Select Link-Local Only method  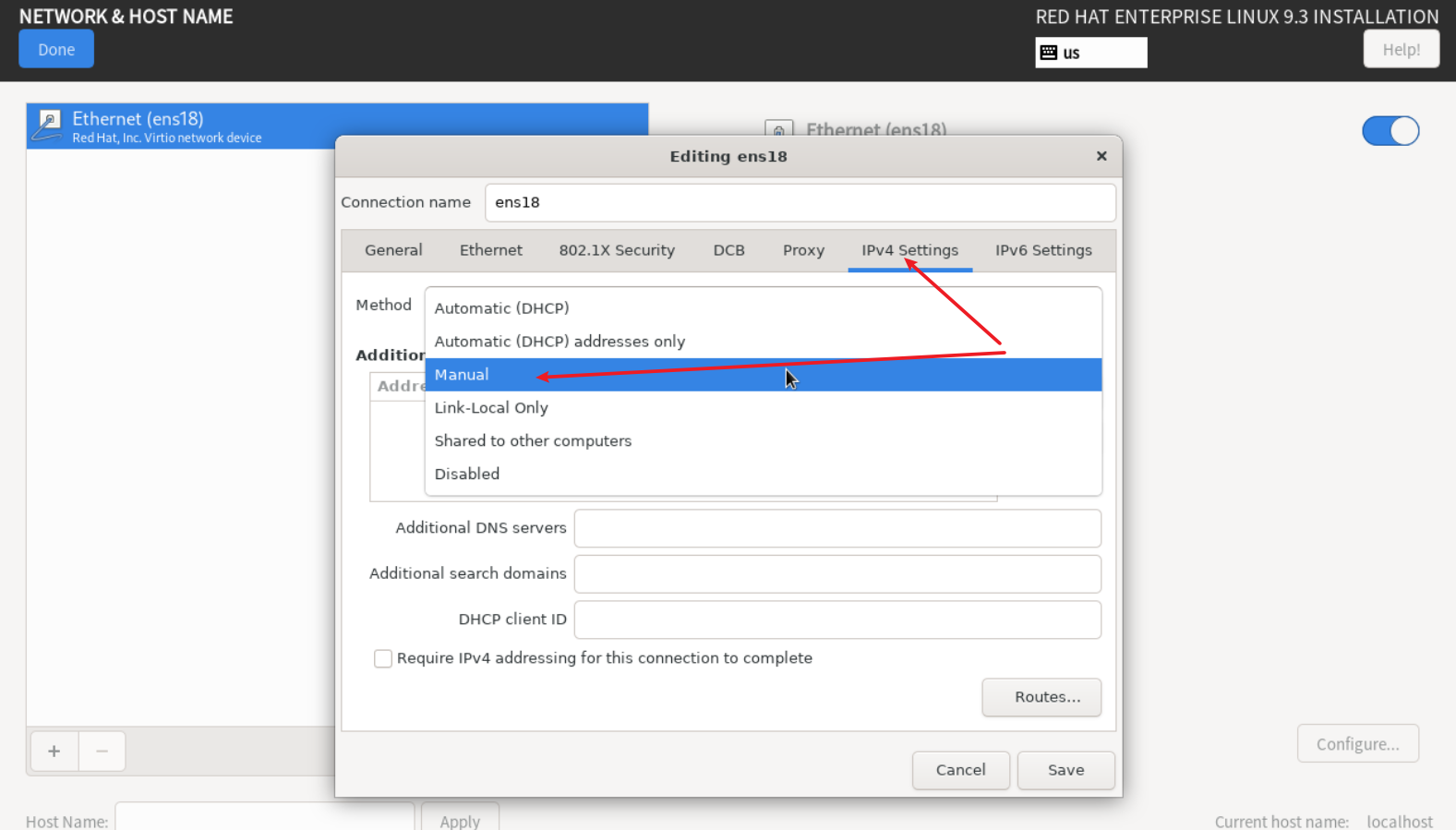click(491, 408)
